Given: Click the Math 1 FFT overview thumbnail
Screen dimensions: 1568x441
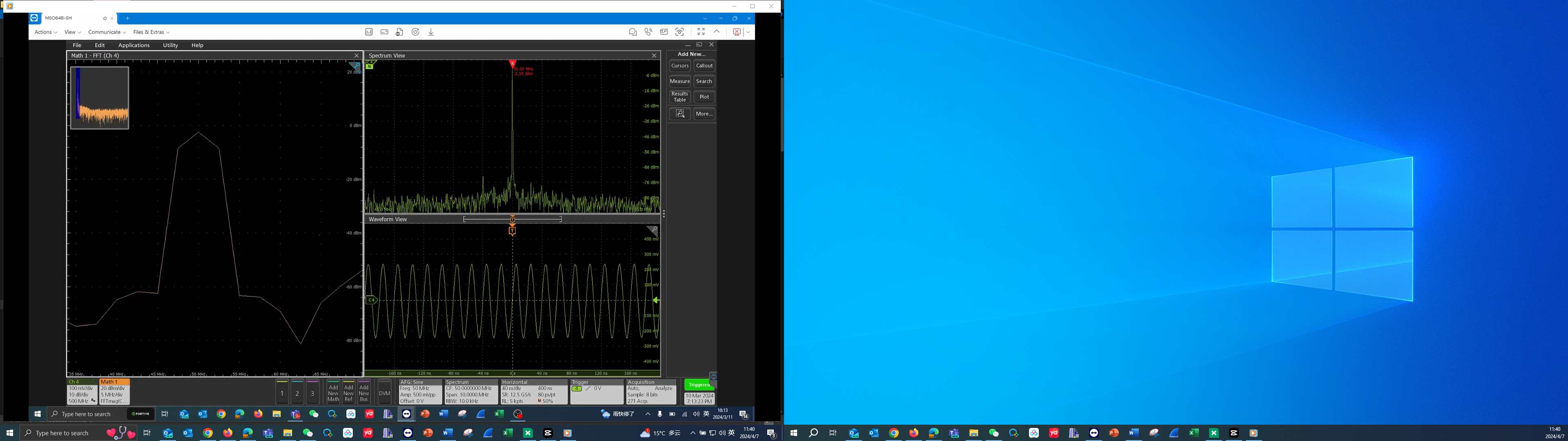Looking at the screenshot, I should tap(99, 98).
